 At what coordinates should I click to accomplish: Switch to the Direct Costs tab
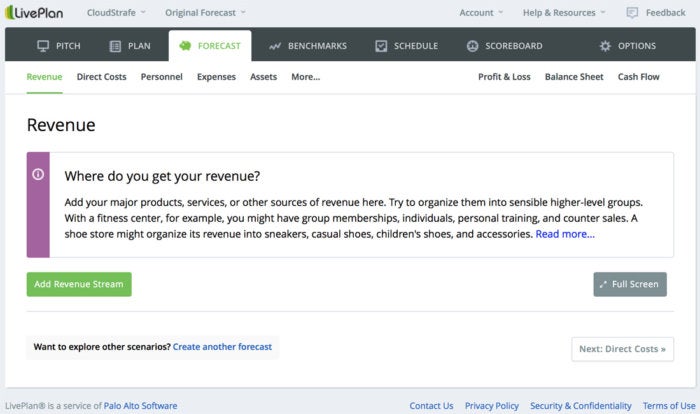(101, 77)
